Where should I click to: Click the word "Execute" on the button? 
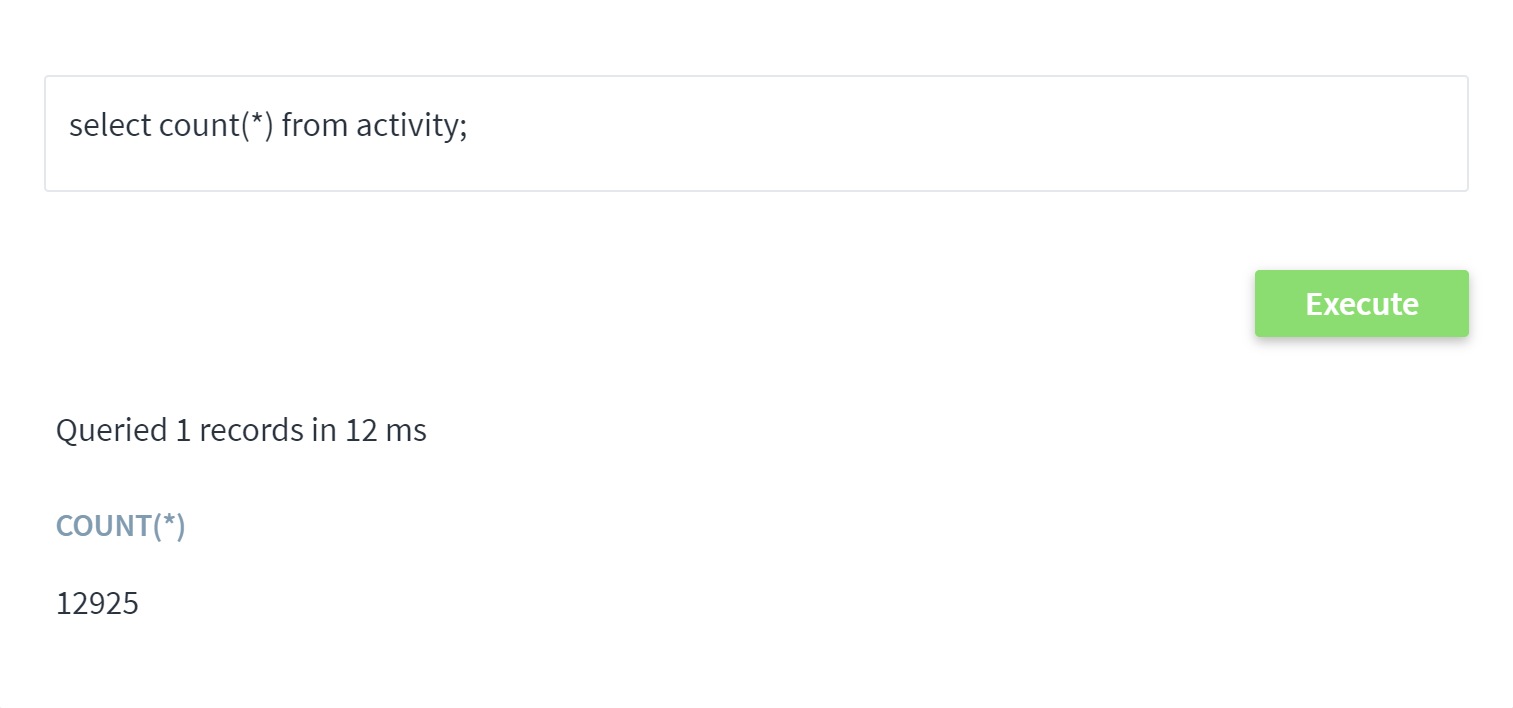[1361, 304]
